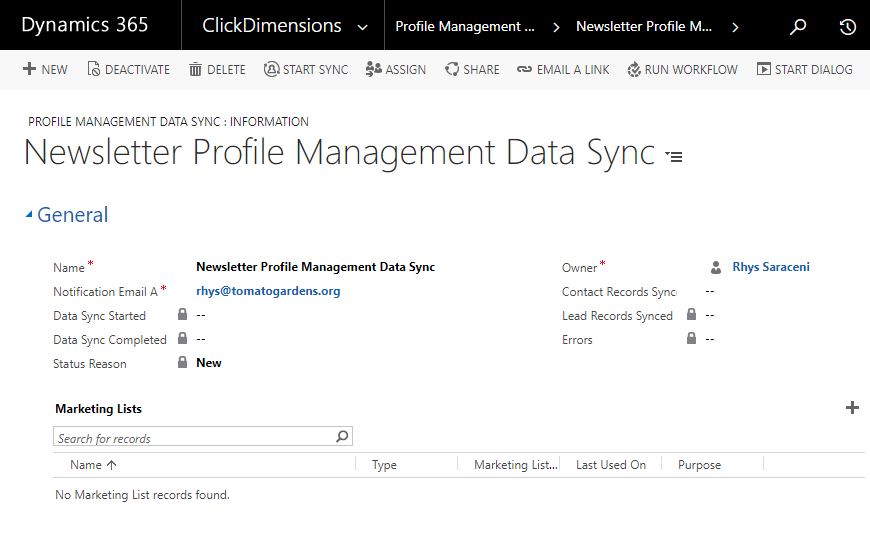Click the Notification Email A label
The image size is (870, 548).
tap(105, 292)
